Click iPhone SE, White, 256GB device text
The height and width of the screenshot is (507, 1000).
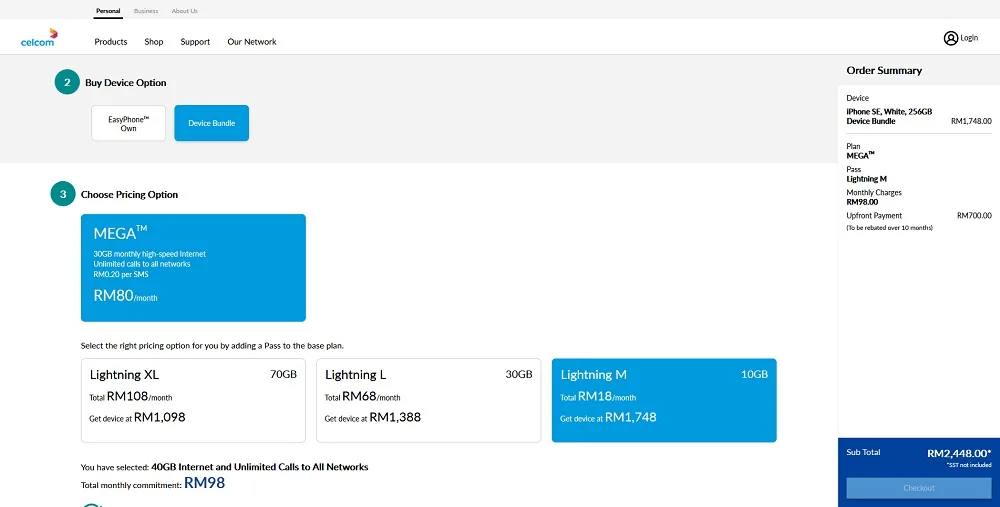(x=889, y=111)
